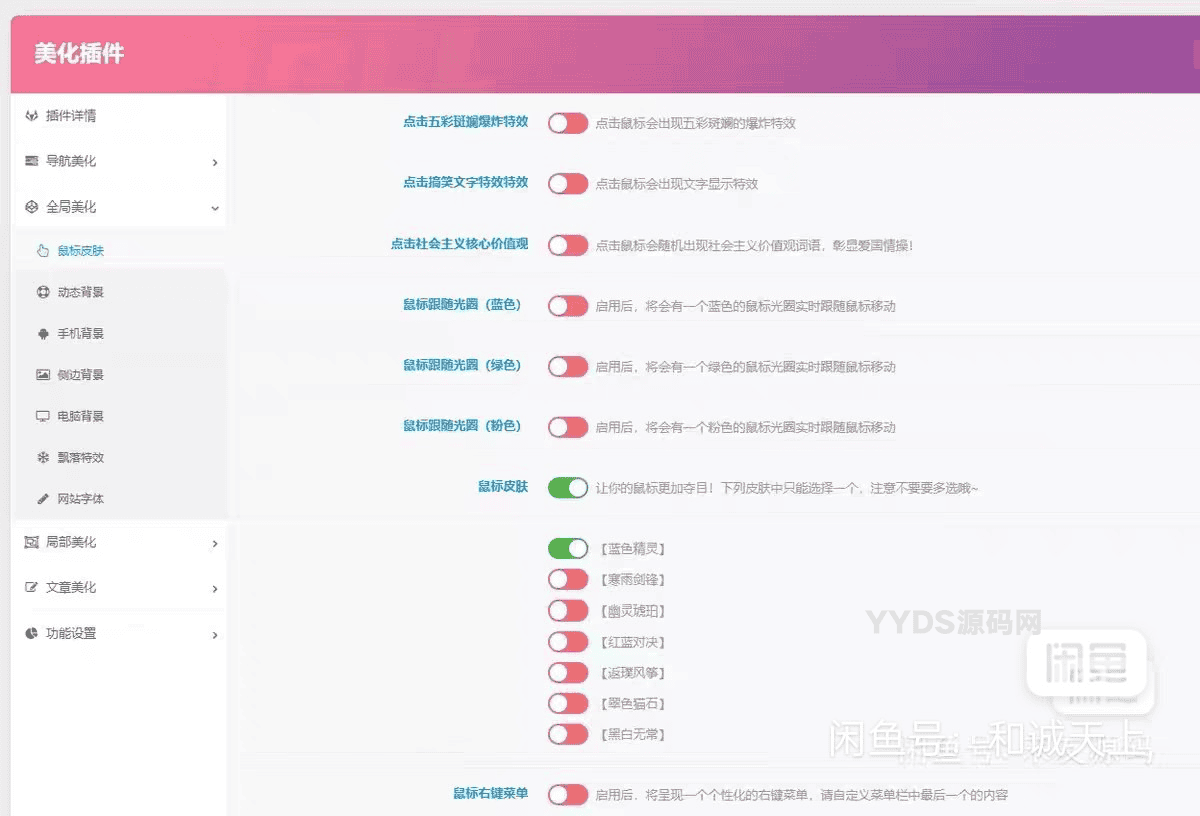Collapse 全局美化 chevron arrow
This screenshot has width=1200, height=816.
tap(215, 208)
